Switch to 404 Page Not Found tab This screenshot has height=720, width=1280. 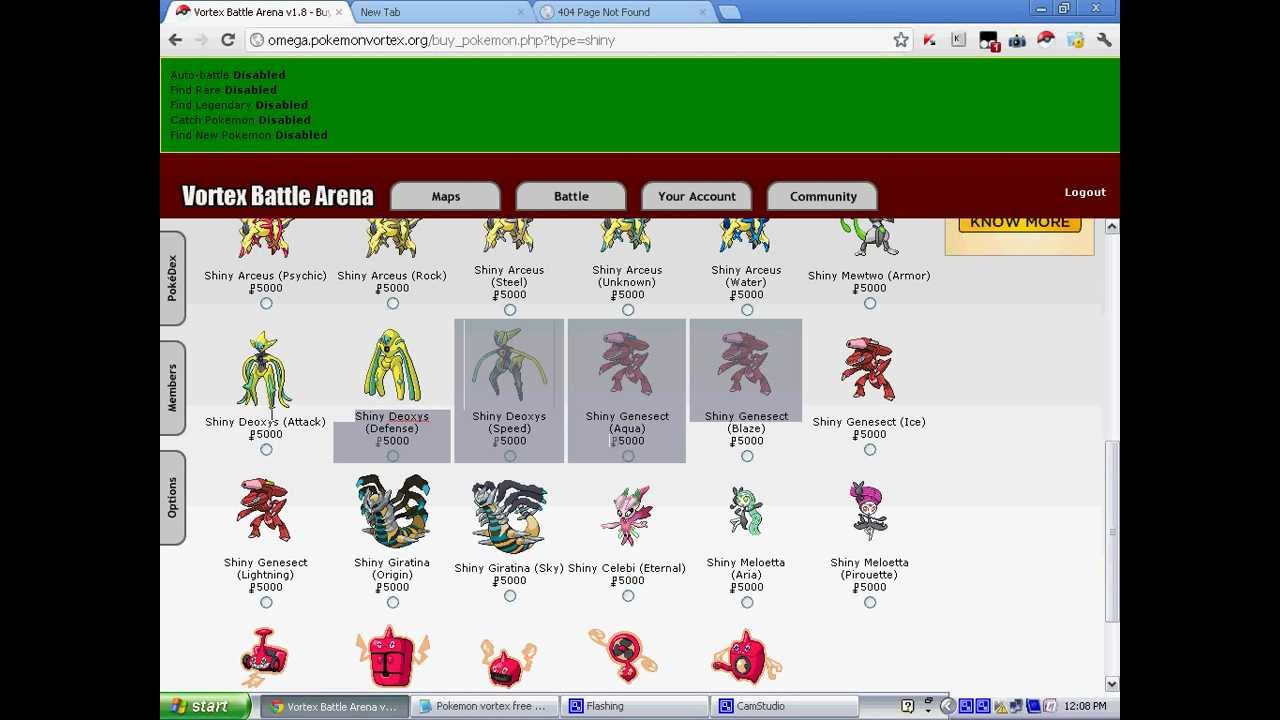(621, 12)
